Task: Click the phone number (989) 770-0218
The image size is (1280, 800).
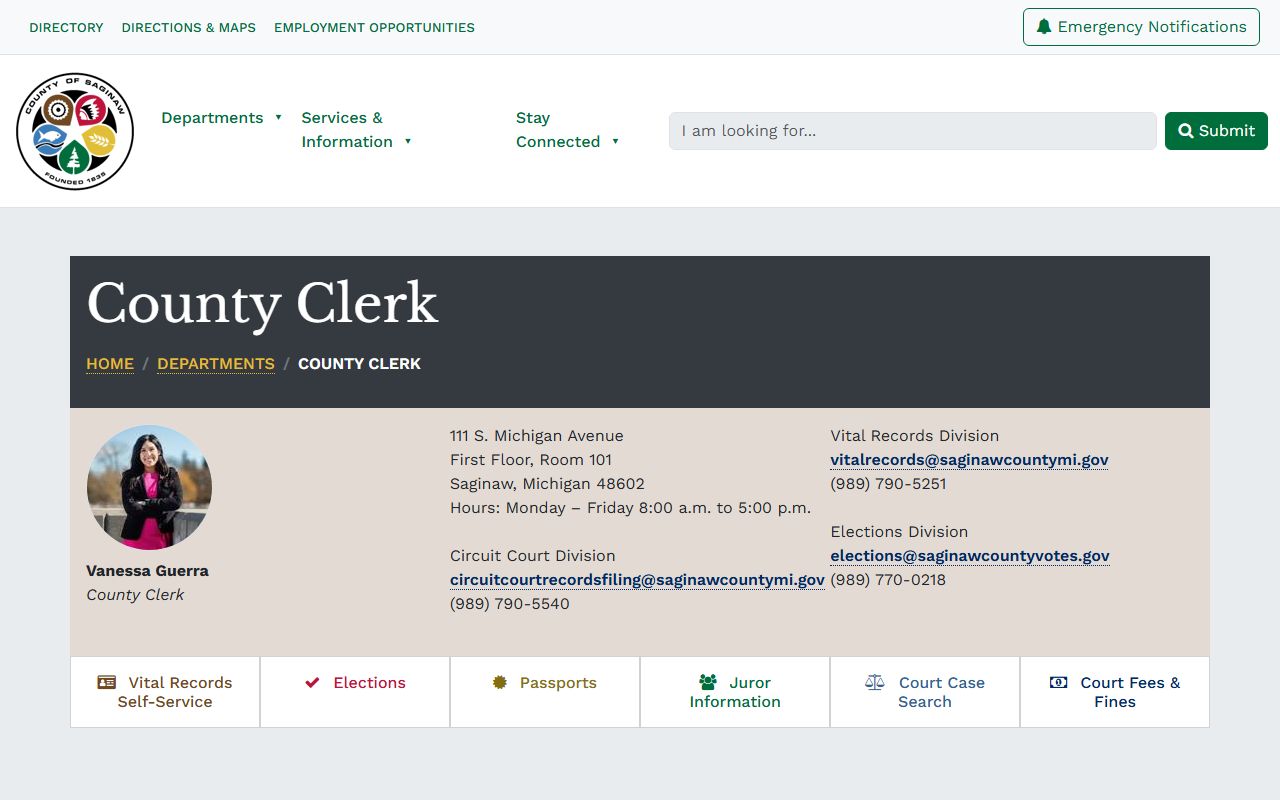Action: click(888, 580)
